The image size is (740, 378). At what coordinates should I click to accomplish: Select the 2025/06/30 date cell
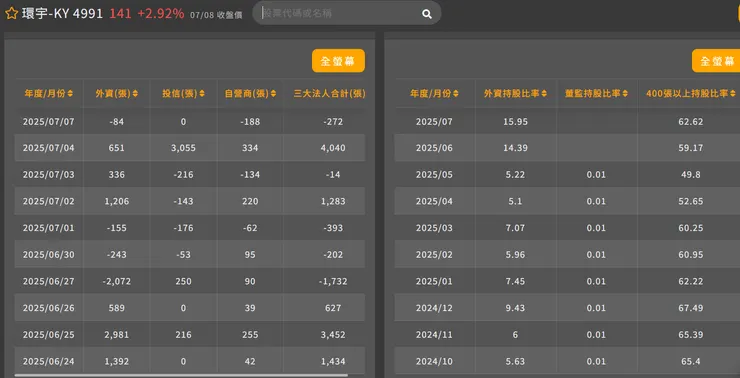(49, 255)
